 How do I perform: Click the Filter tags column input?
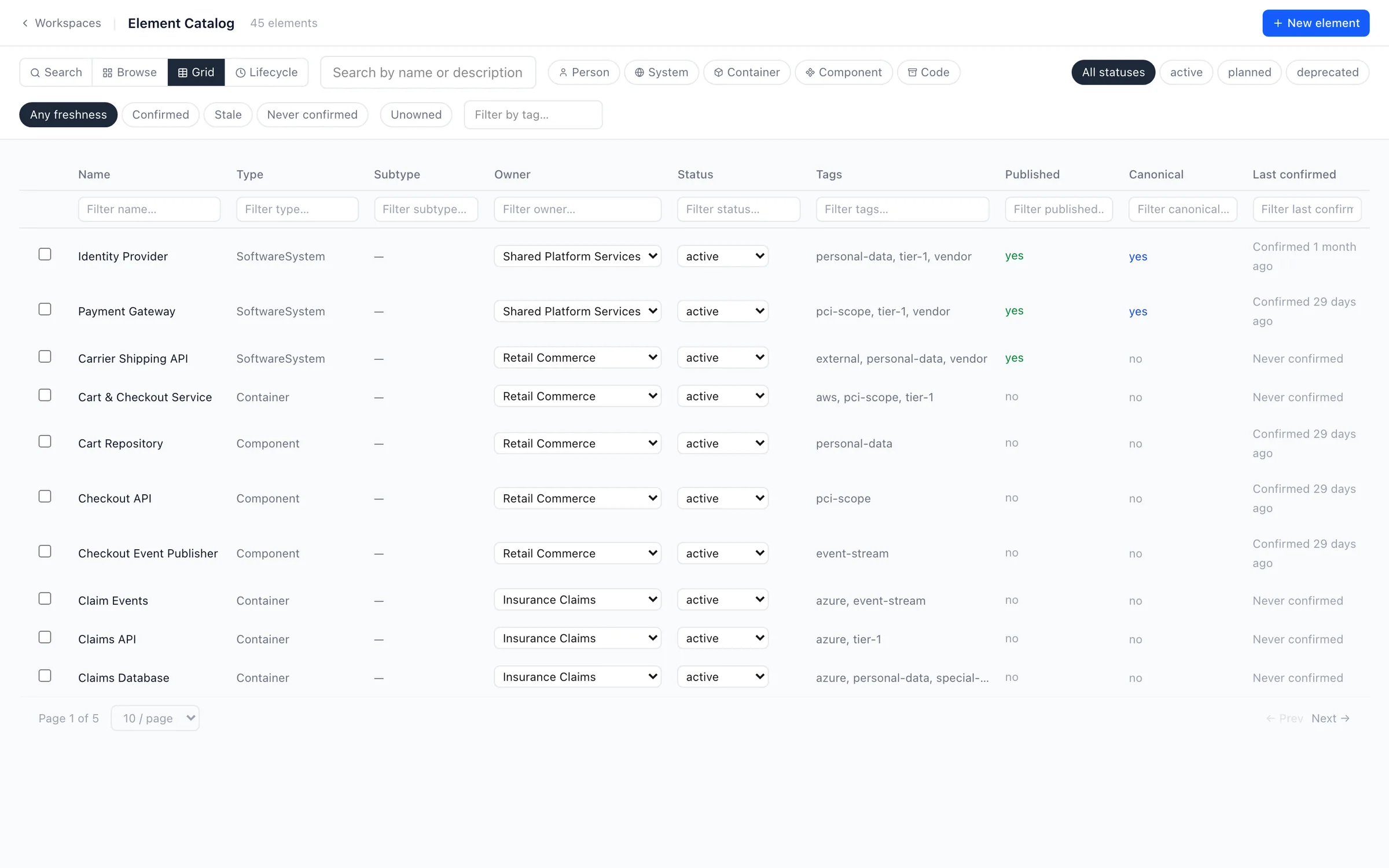[902, 209]
